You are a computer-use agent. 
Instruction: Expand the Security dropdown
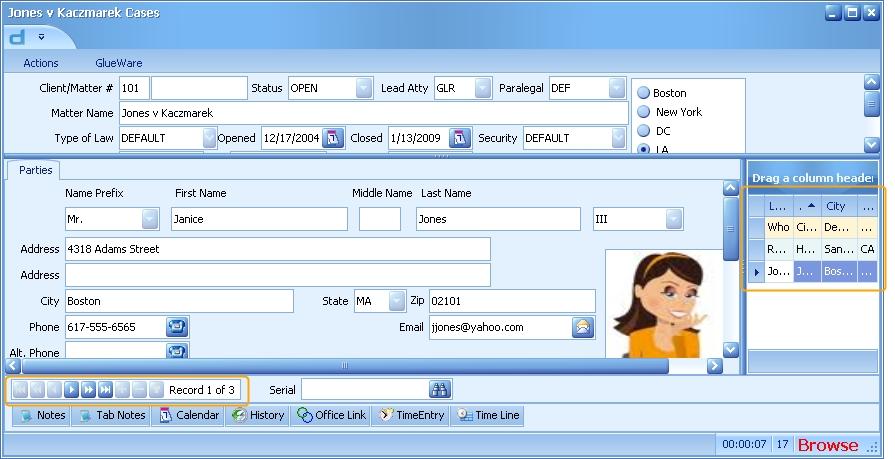(618, 138)
